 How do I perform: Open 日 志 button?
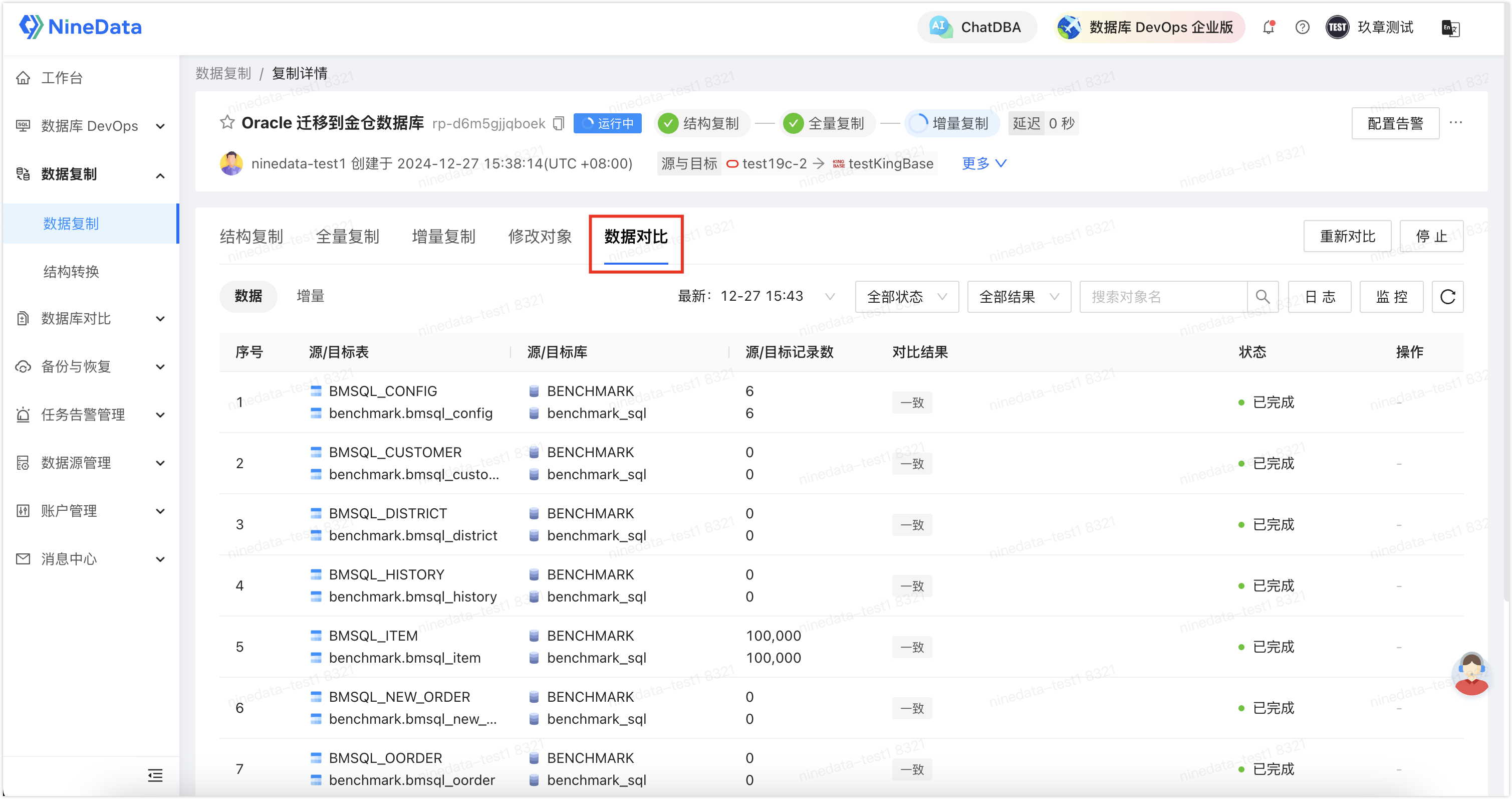[x=1320, y=296]
